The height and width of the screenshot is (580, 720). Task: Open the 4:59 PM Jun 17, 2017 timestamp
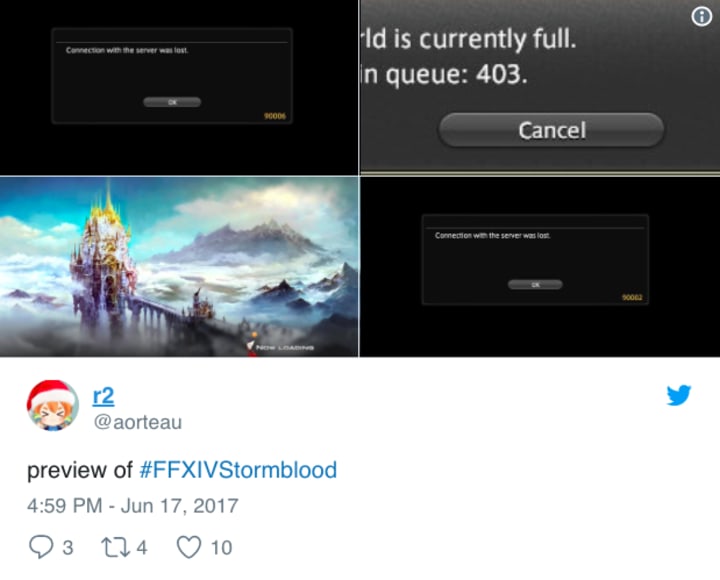point(133,506)
